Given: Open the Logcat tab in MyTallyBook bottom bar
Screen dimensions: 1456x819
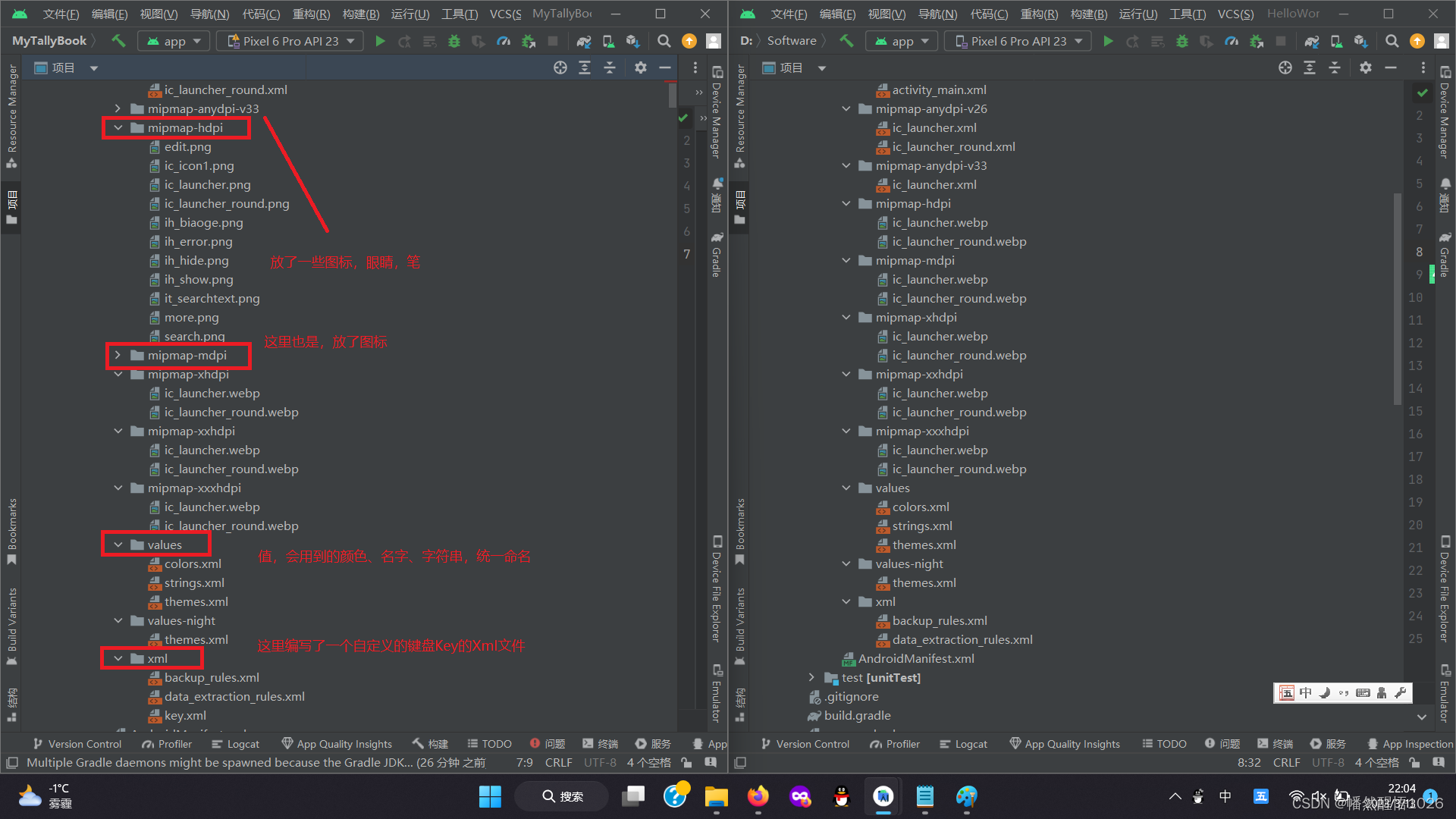Looking at the screenshot, I should pyautogui.click(x=236, y=744).
